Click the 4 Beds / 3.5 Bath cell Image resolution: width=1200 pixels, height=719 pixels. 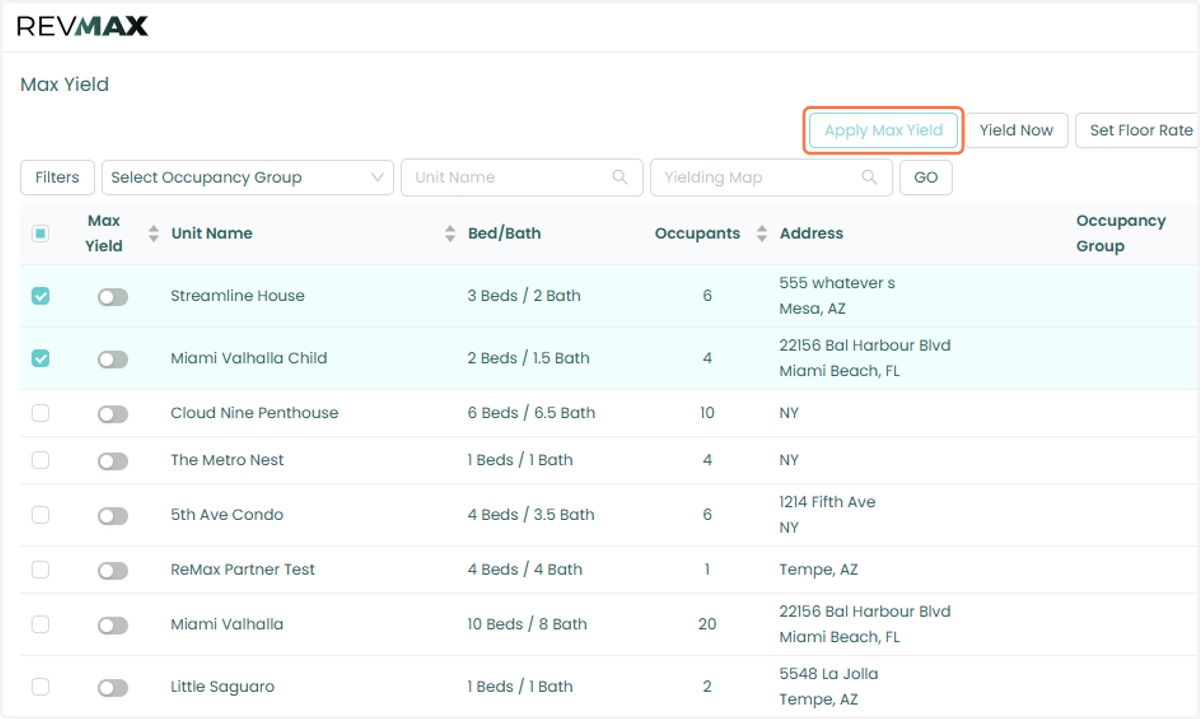(x=531, y=515)
